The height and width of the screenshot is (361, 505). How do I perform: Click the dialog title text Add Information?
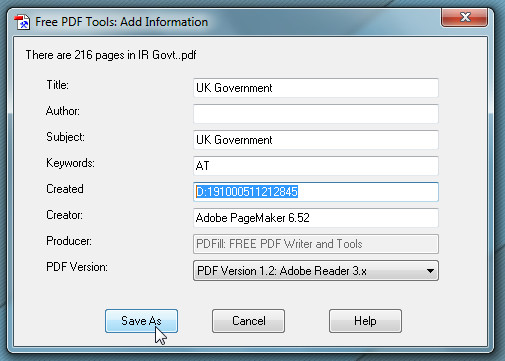[164, 22]
